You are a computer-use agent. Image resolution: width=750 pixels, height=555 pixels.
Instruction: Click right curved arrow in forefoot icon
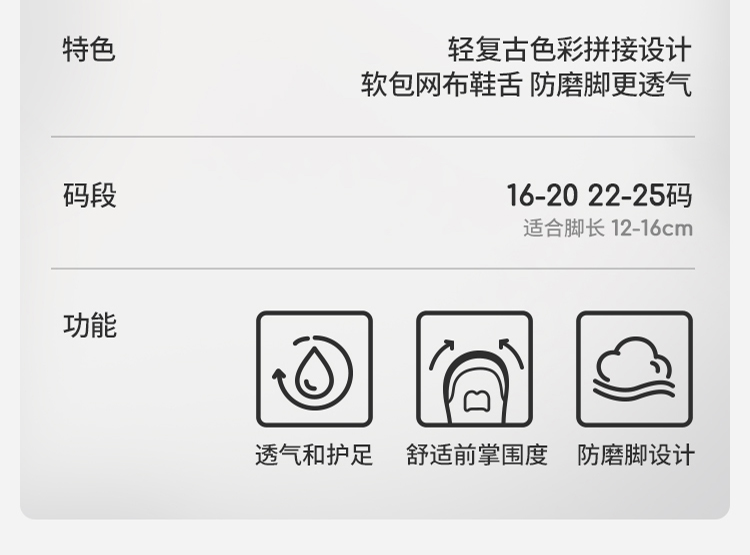point(511,354)
